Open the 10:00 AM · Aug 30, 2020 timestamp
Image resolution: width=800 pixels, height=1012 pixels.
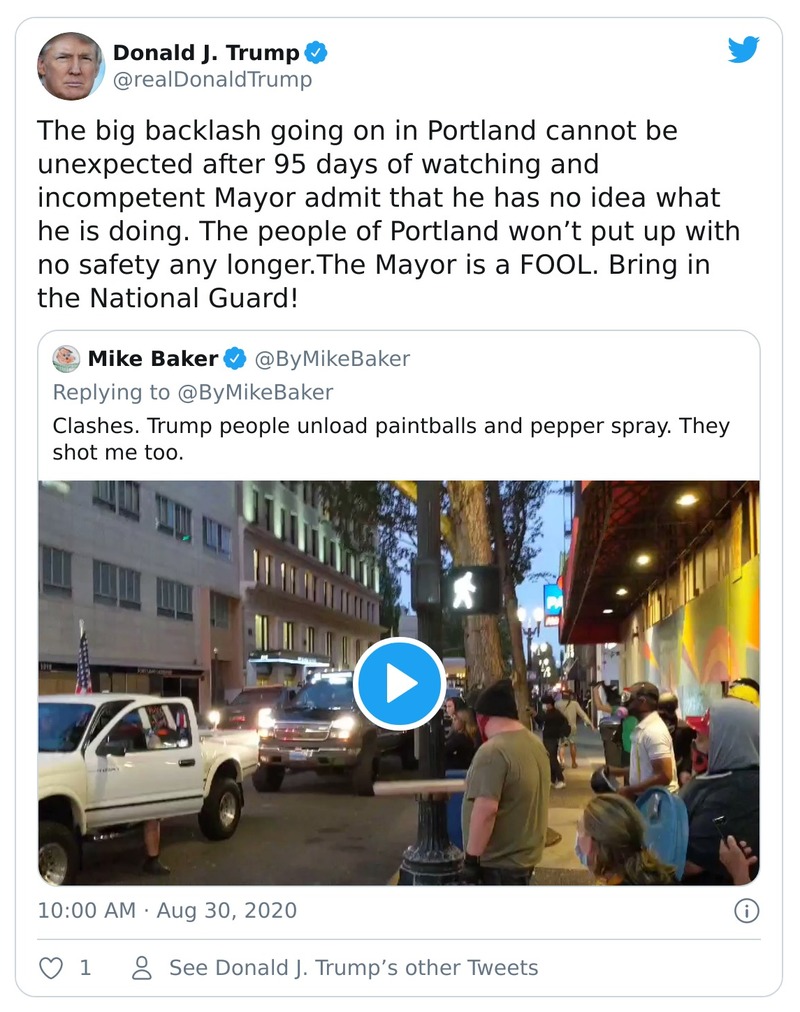point(167,911)
